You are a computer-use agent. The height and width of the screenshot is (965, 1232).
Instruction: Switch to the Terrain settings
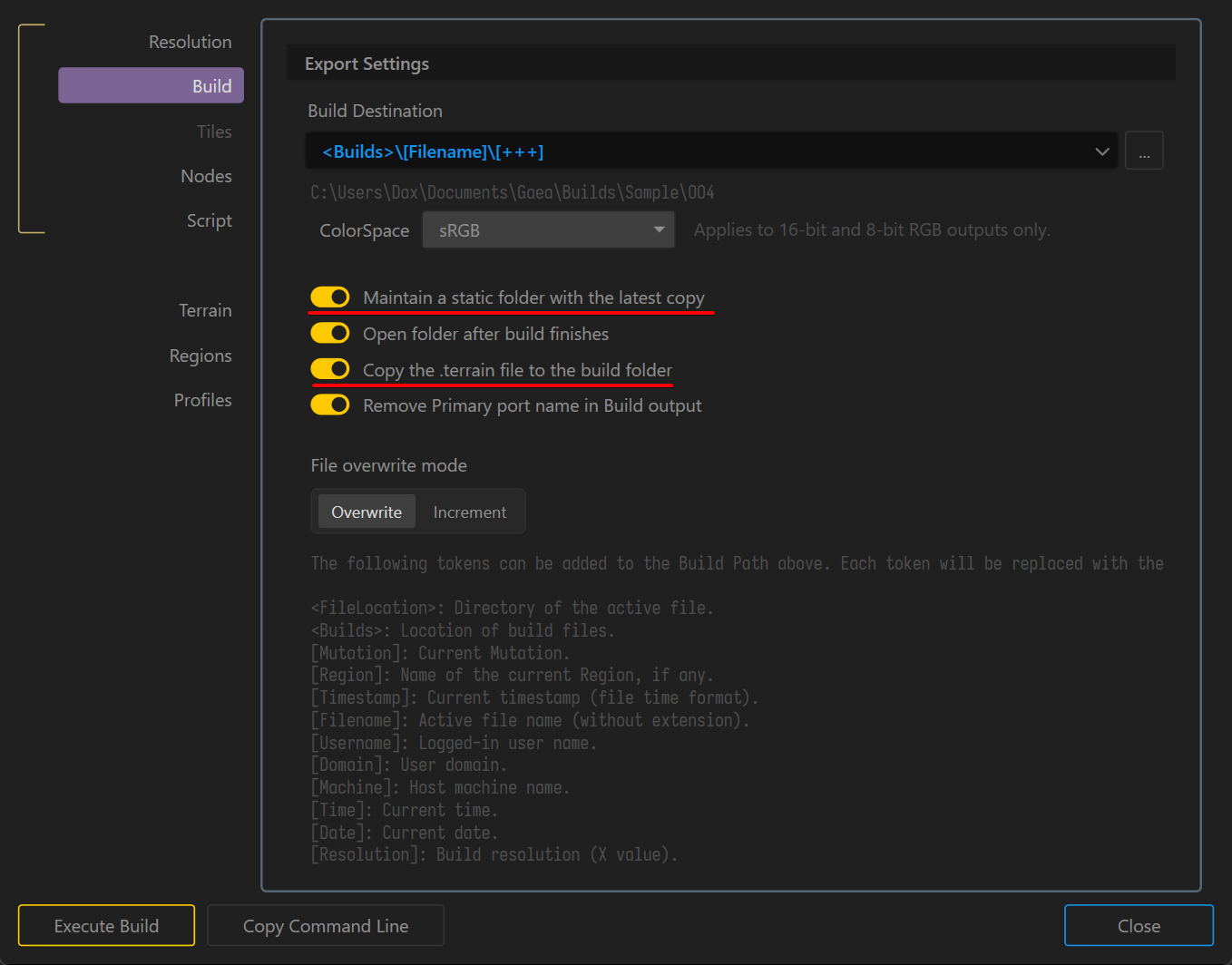205,309
